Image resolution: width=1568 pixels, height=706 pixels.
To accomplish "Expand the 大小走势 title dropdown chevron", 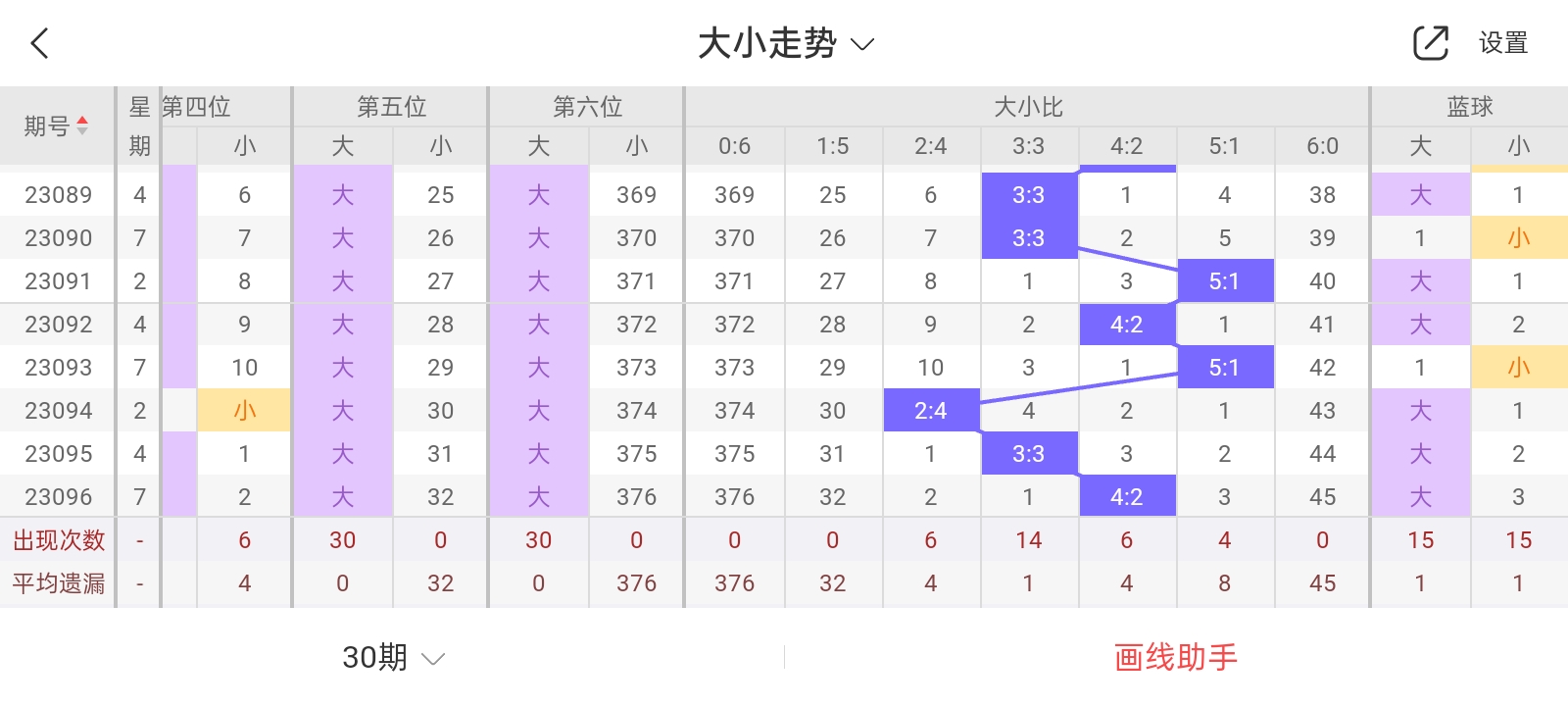I will 862,44.
